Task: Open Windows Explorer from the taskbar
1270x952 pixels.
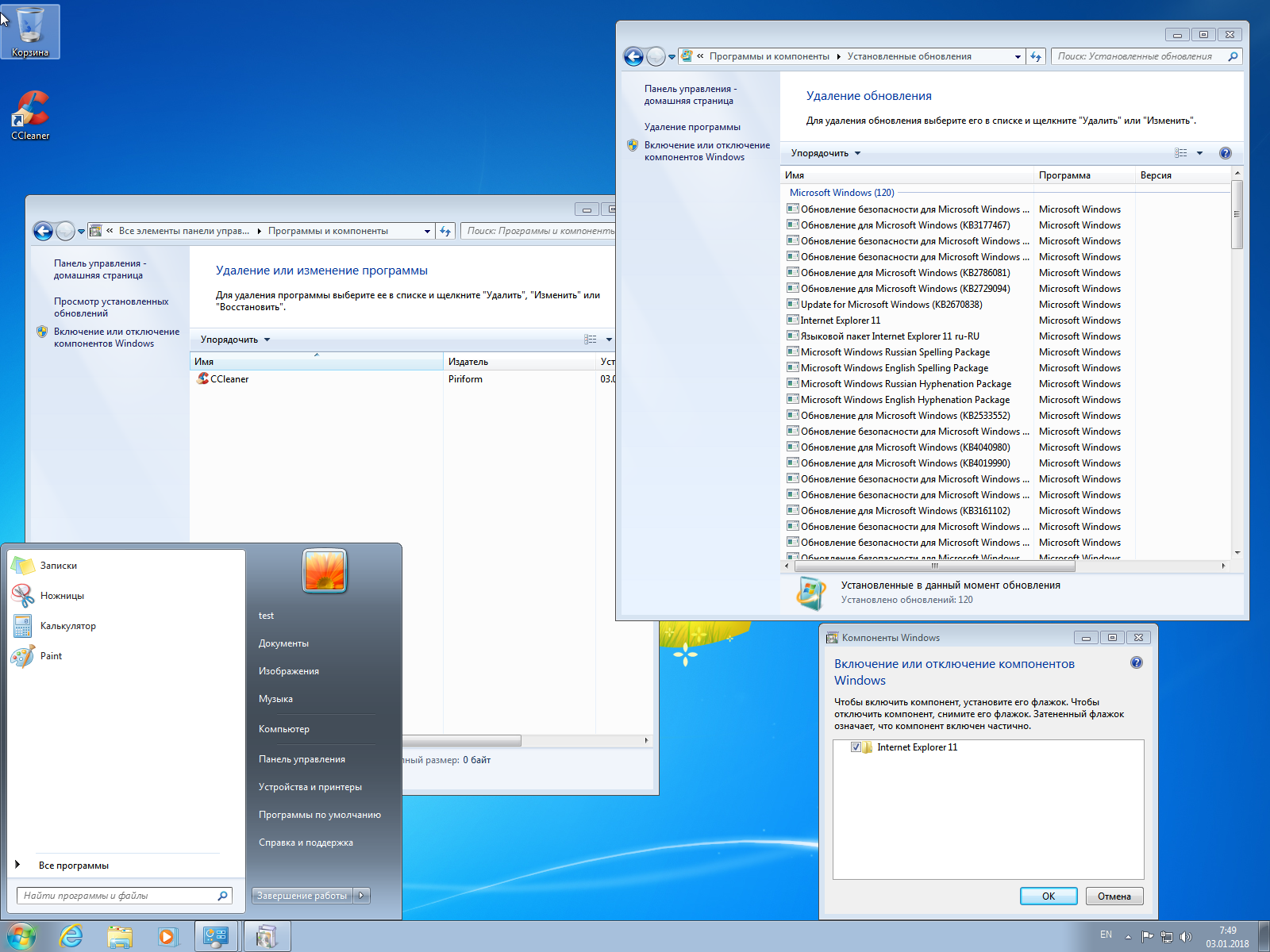Action: tap(120, 937)
